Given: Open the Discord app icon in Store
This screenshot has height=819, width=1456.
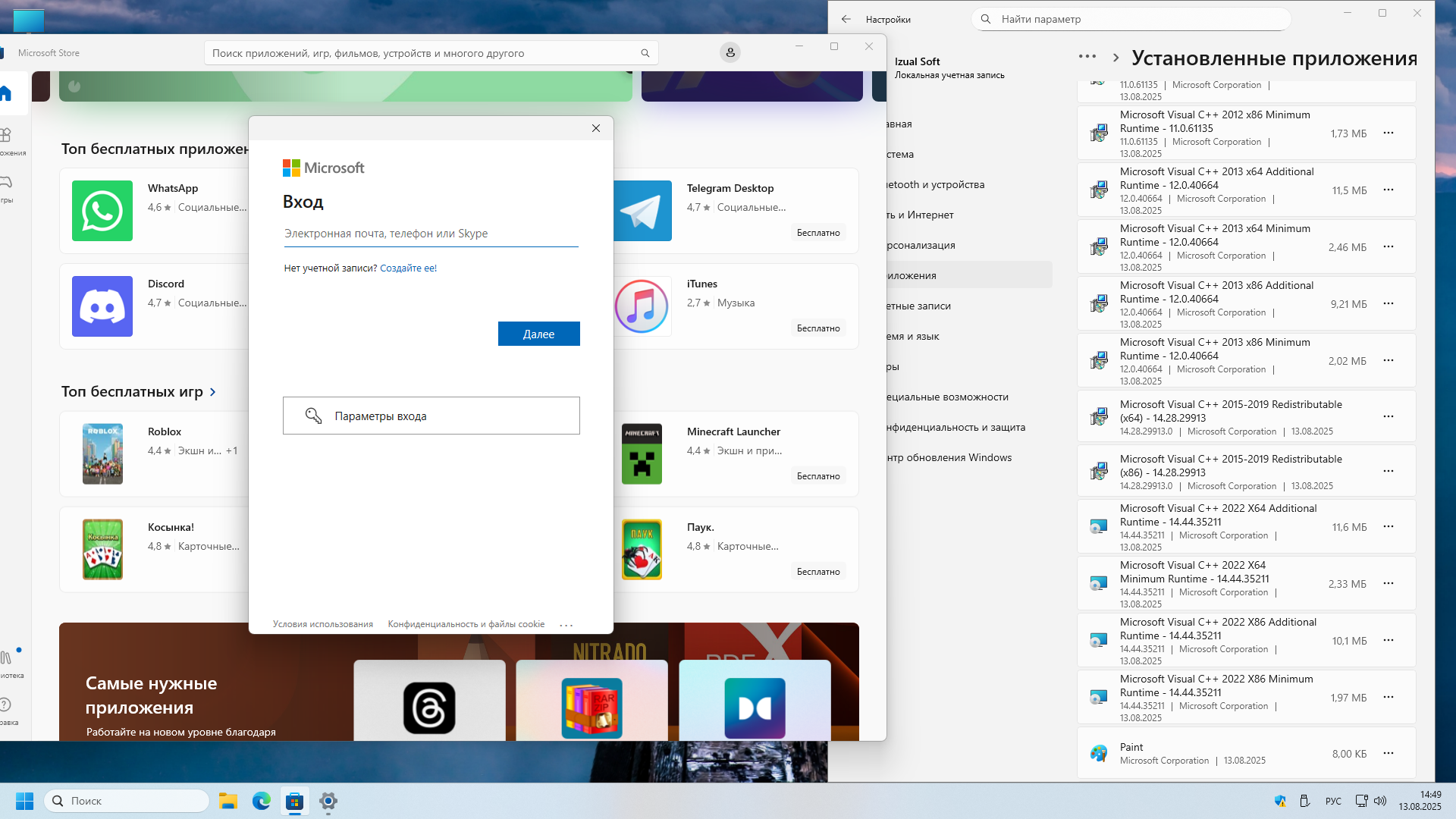Looking at the screenshot, I should point(102,306).
